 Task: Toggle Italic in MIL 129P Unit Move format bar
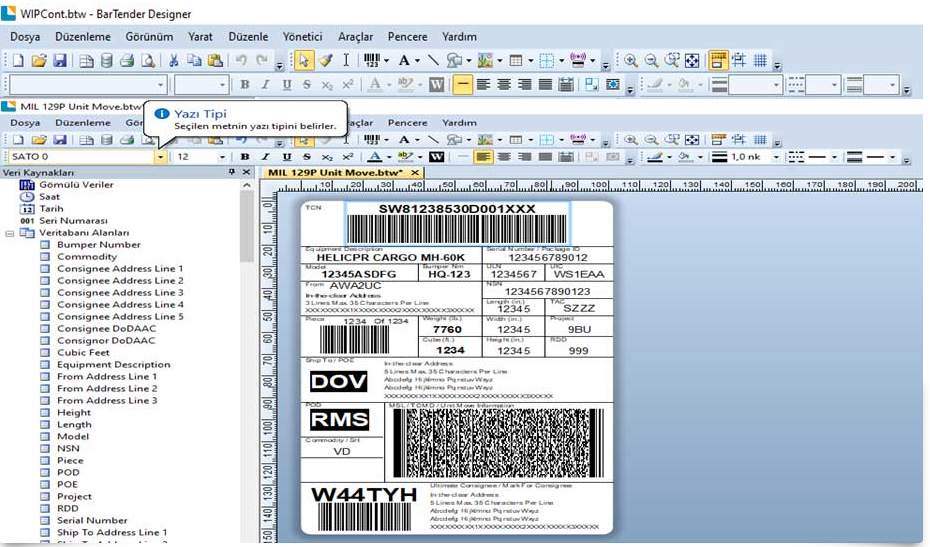(265, 157)
